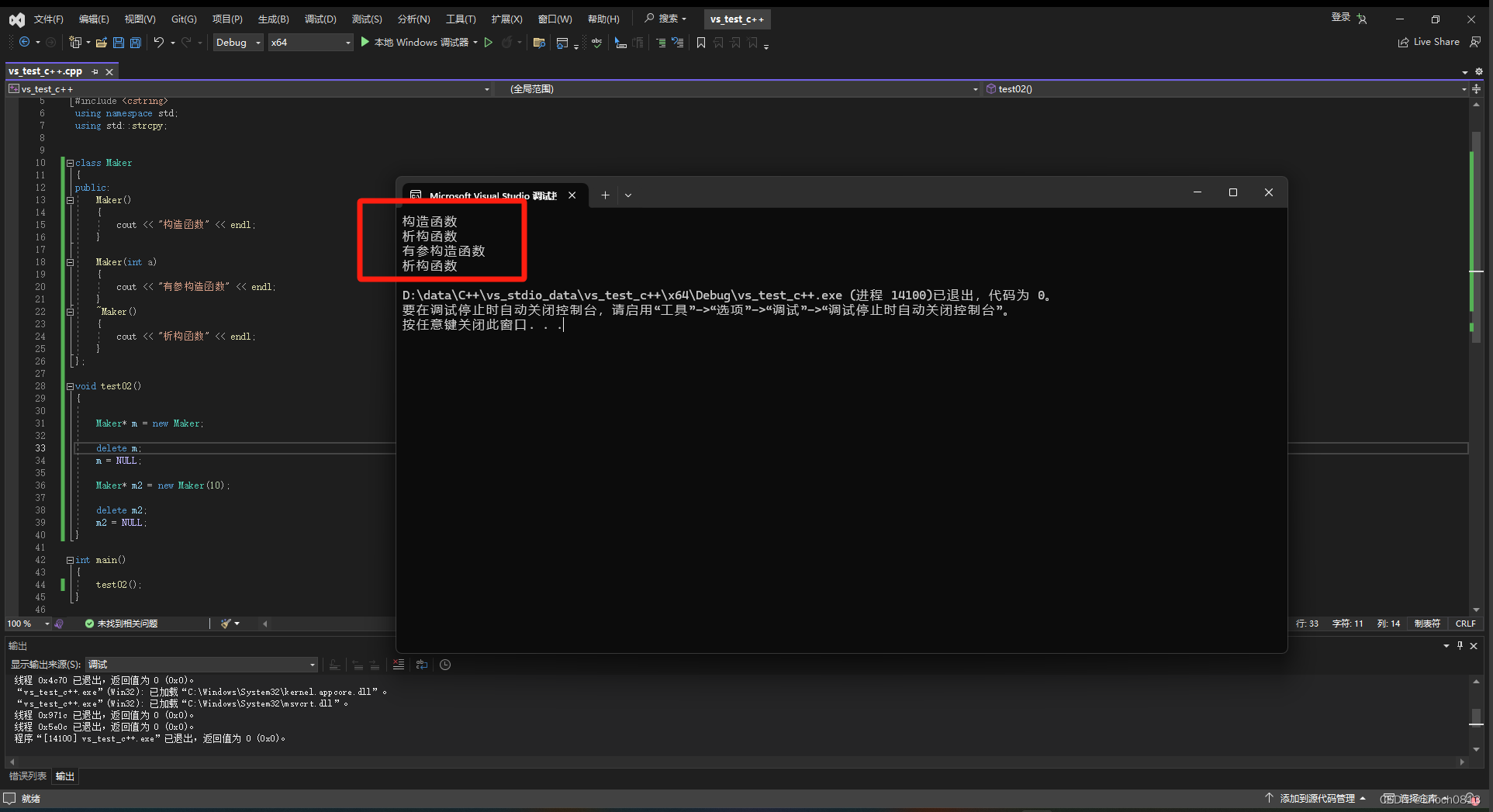
Task: Click the code cleanup broom icon
Action: pyautogui.click(x=226, y=624)
